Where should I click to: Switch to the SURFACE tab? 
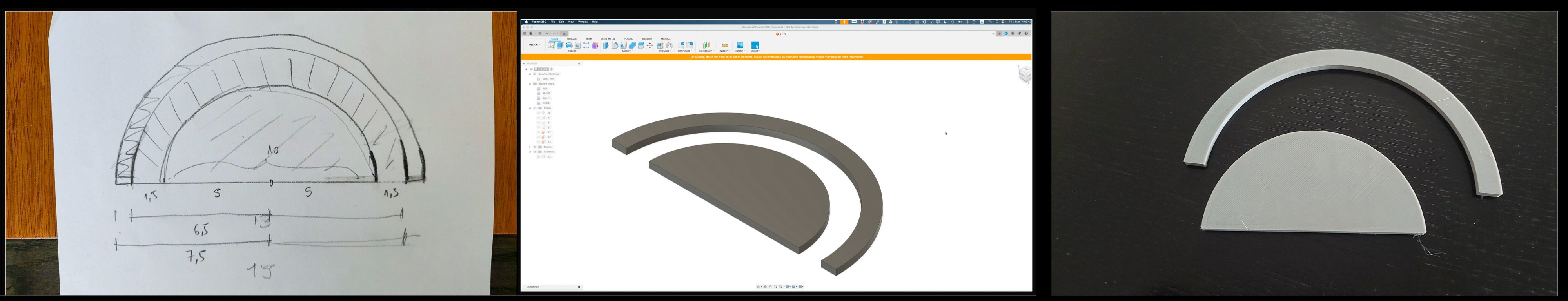(572, 38)
